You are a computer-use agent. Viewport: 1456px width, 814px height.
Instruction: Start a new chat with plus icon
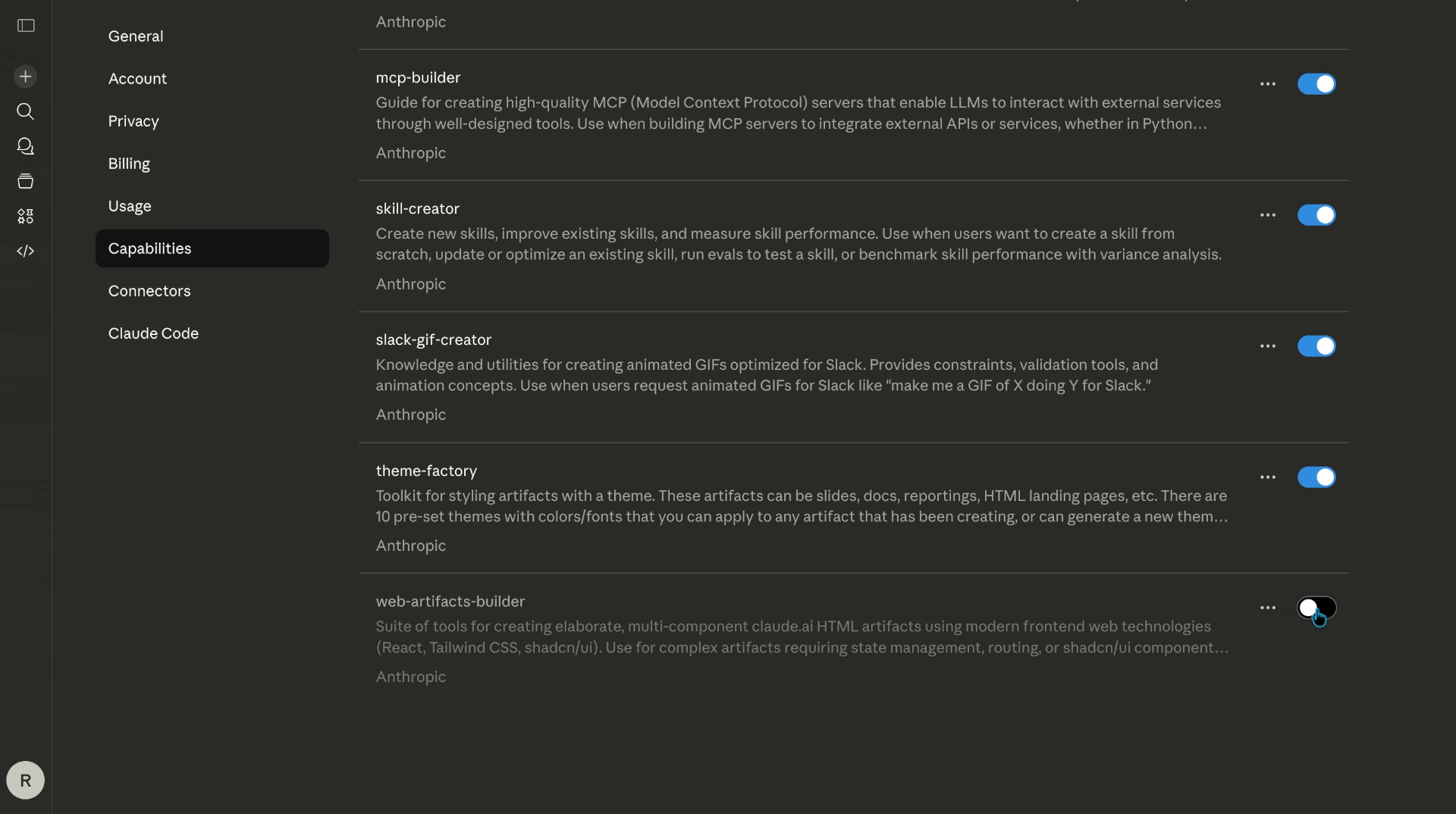[x=26, y=77]
